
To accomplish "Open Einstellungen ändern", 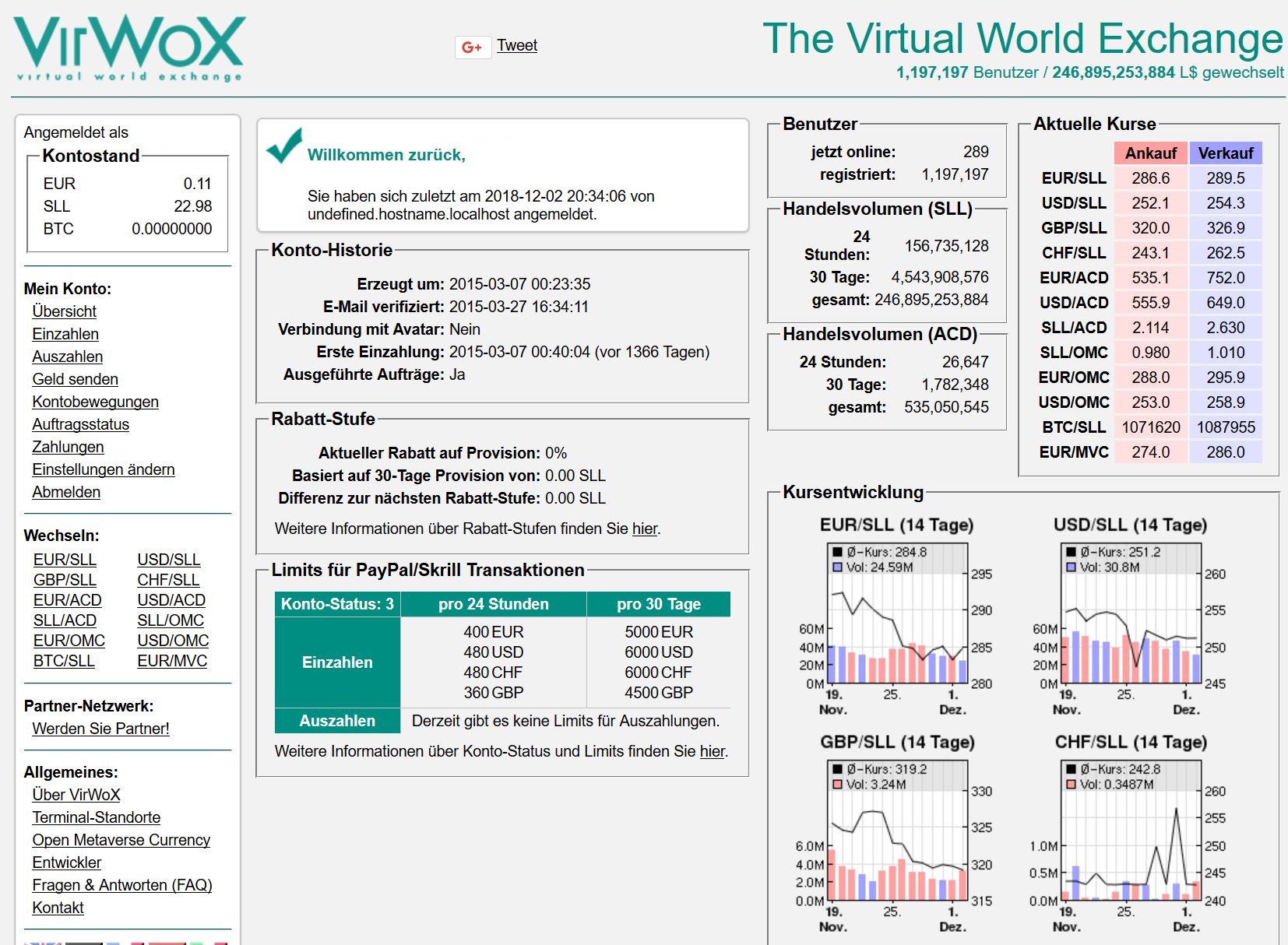I will (x=104, y=469).
